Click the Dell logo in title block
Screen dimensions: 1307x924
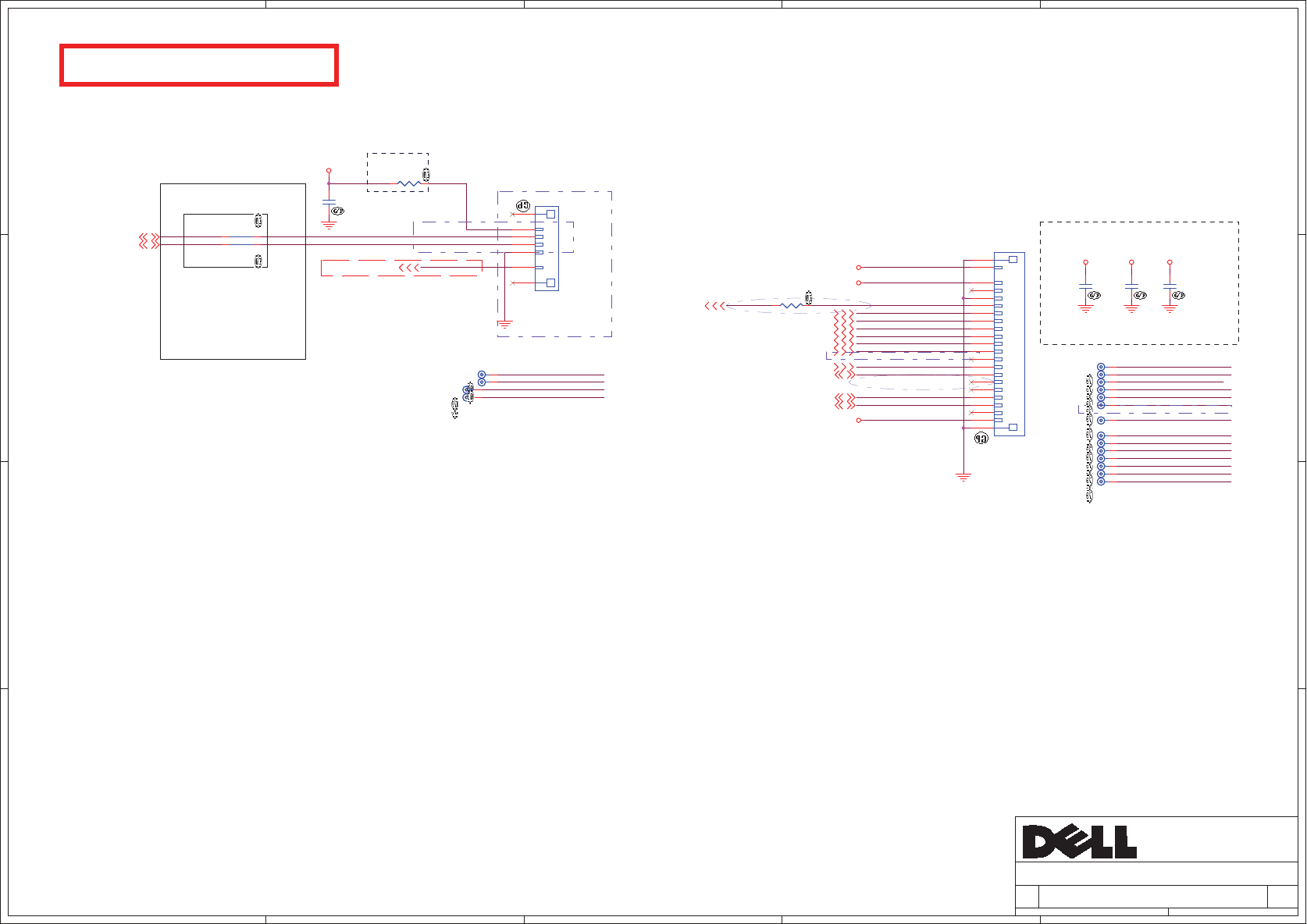point(1080,842)
